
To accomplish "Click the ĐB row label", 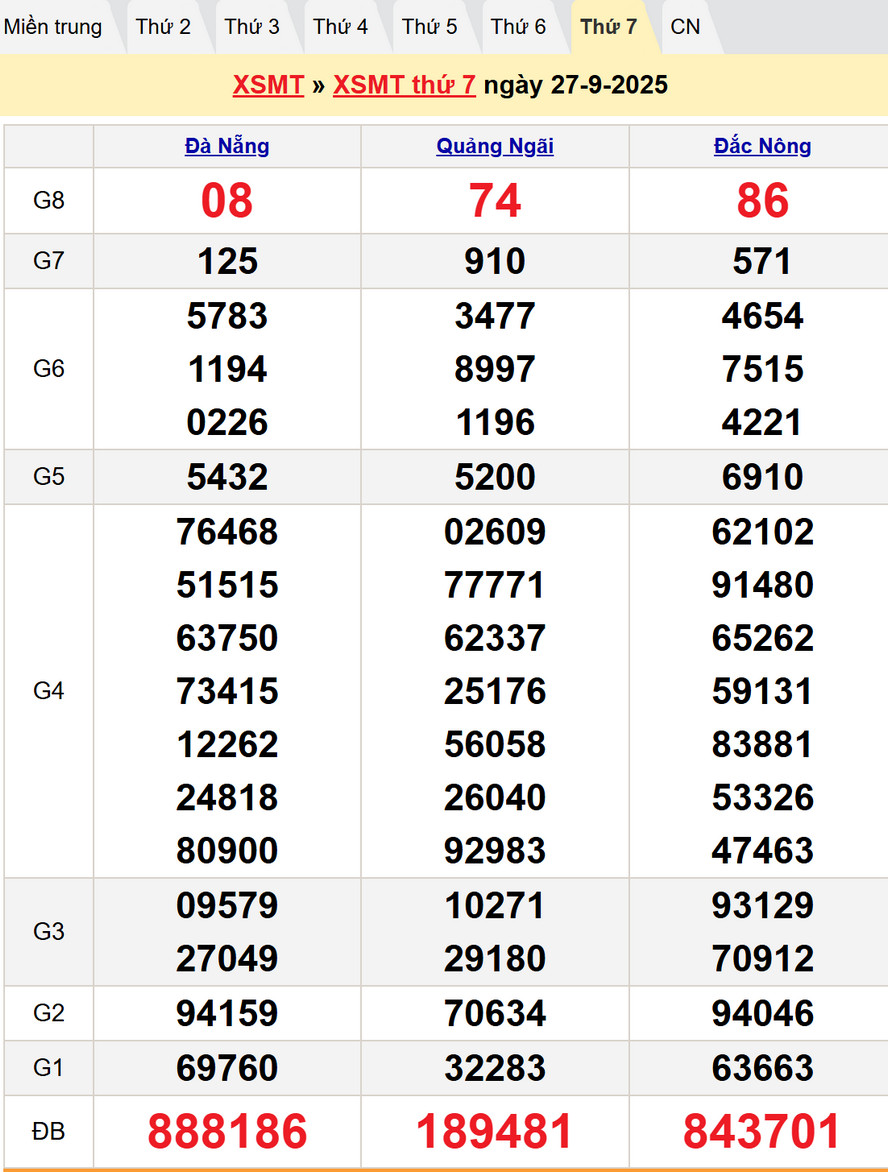I will tap(48, 1131).
